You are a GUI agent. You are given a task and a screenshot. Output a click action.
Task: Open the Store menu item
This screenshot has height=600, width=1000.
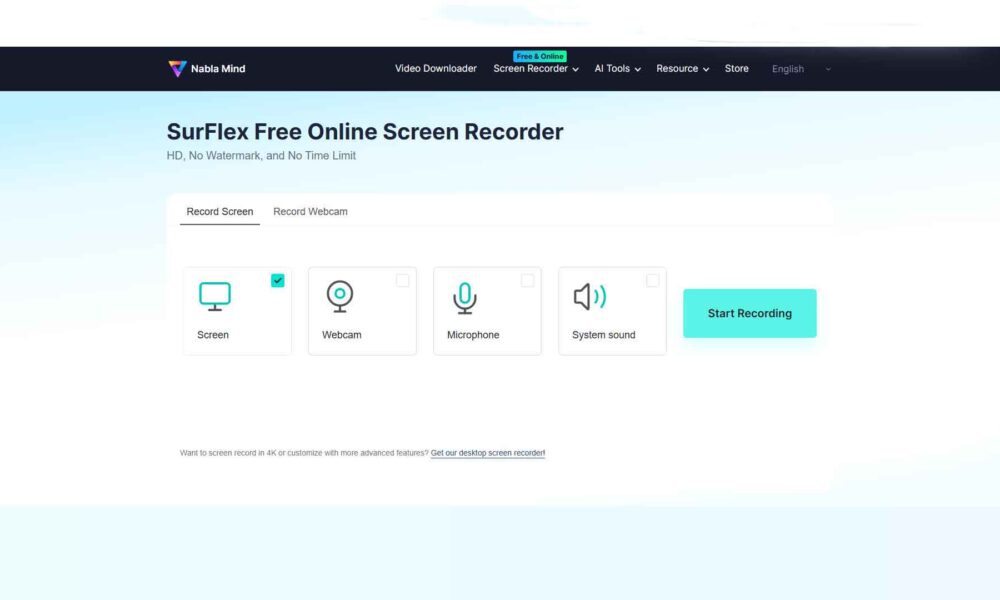tap(737, 68)
